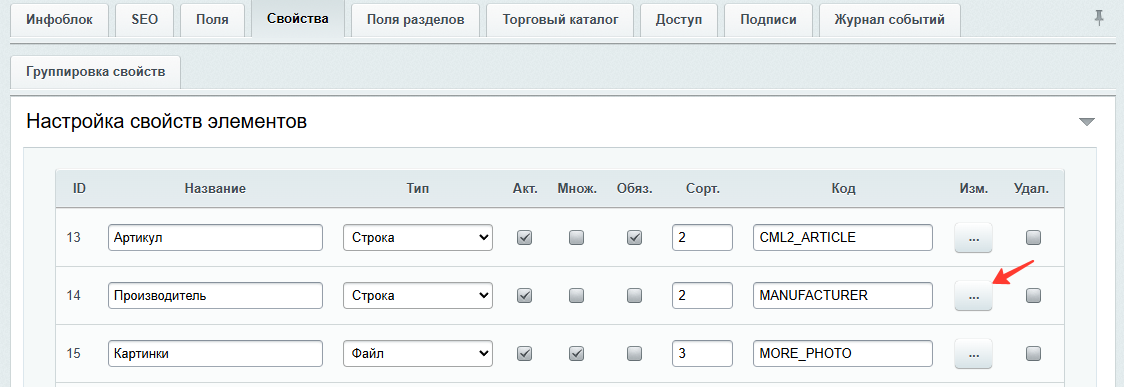Open edit dialog for Артикул property
The height and width of the screenshot is (387, 1124).
[x=973, y=238]
